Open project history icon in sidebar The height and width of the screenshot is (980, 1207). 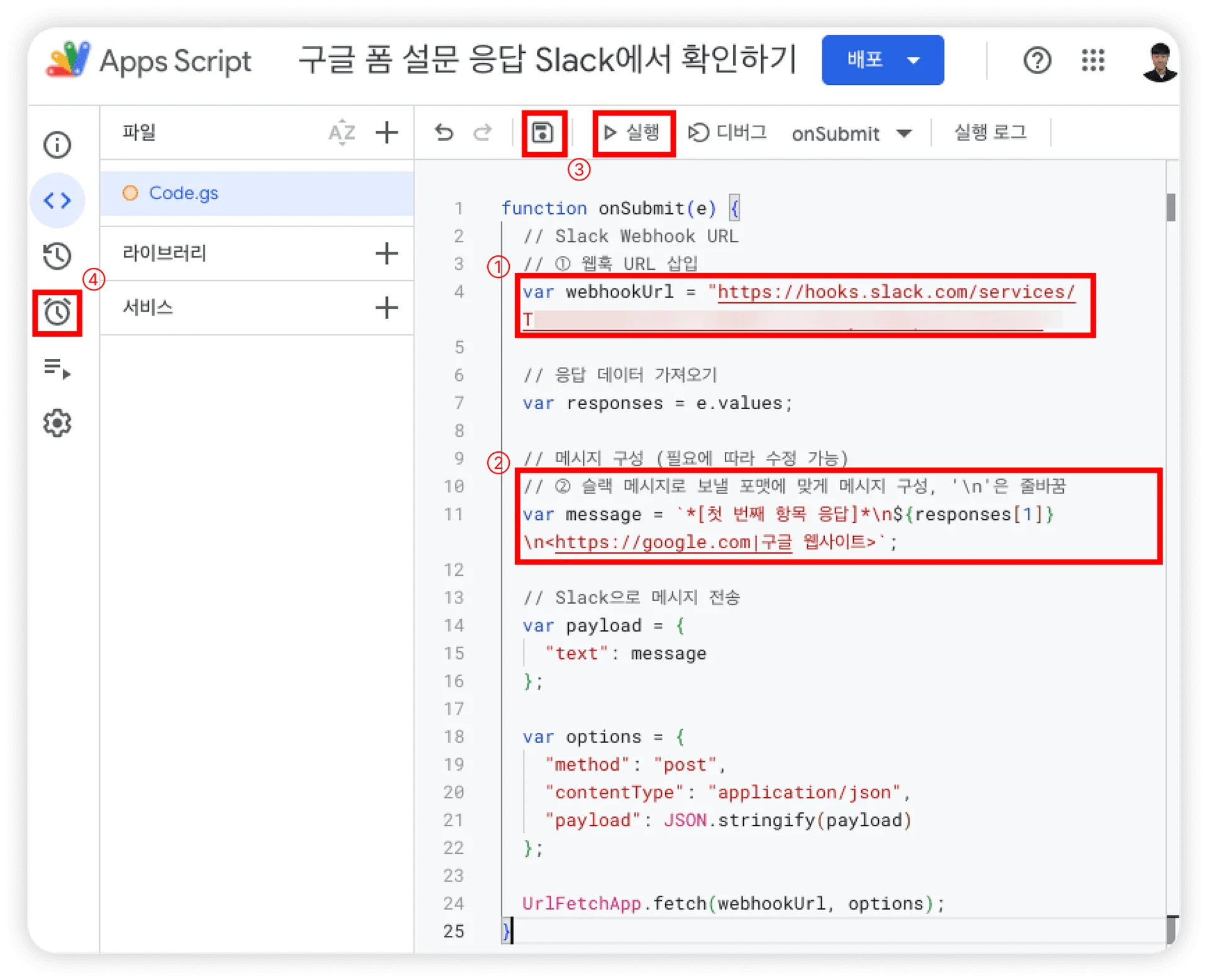(57, 256)
